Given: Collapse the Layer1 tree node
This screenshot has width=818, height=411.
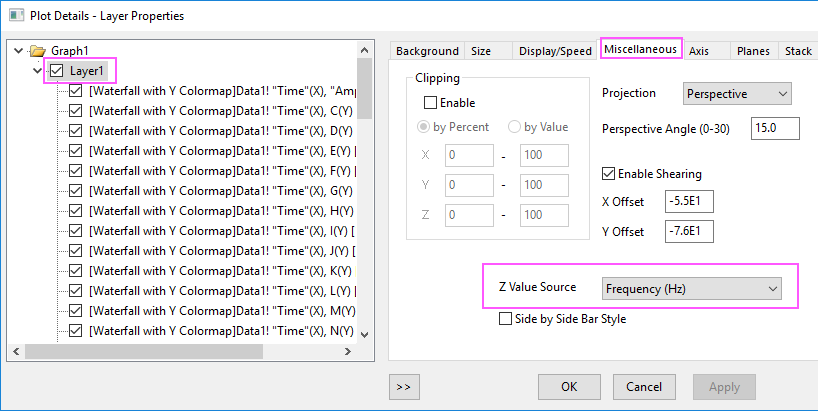Looking at the screenshot, I should (37, 71).
